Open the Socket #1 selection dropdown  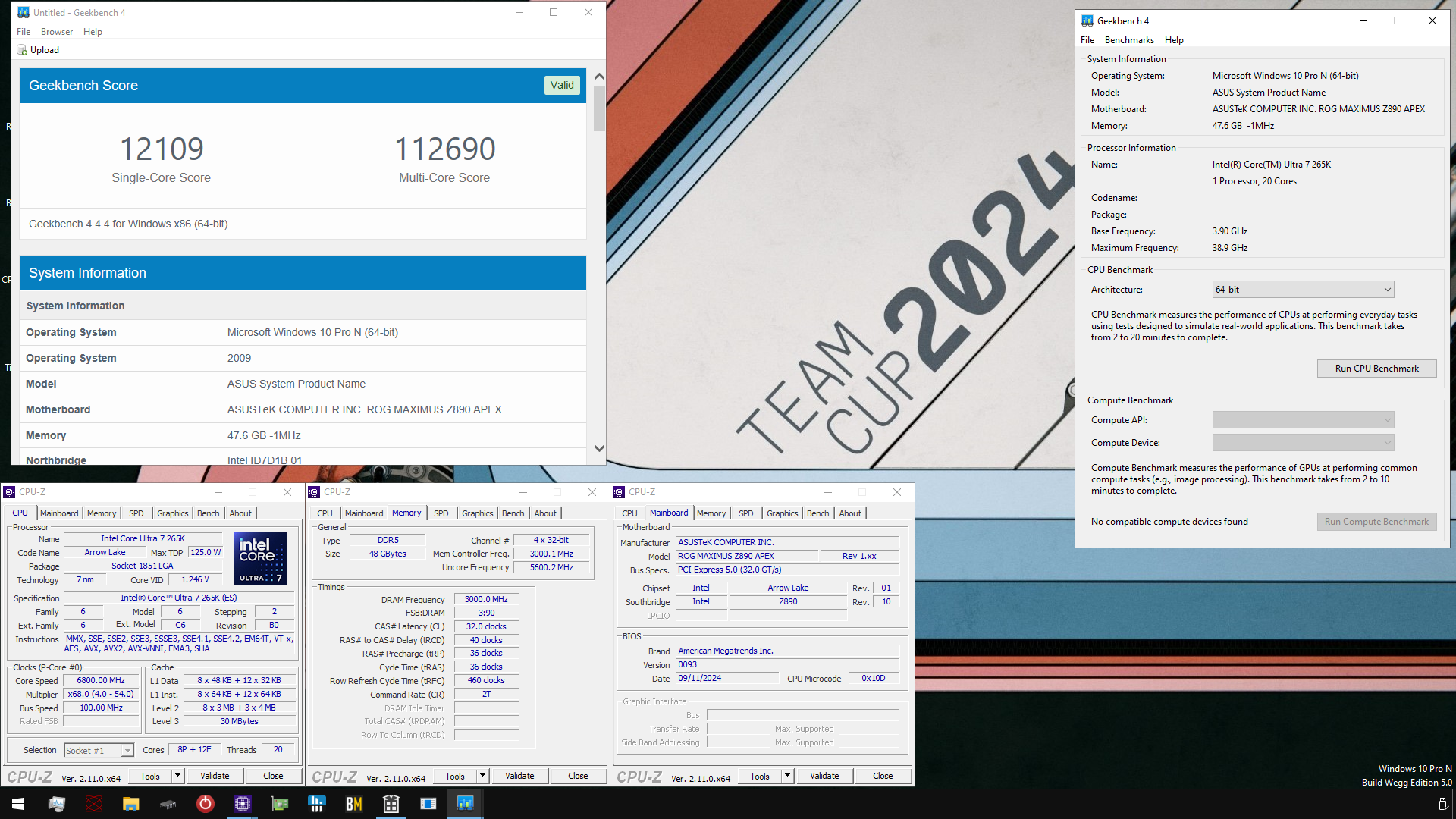(99, 751)
